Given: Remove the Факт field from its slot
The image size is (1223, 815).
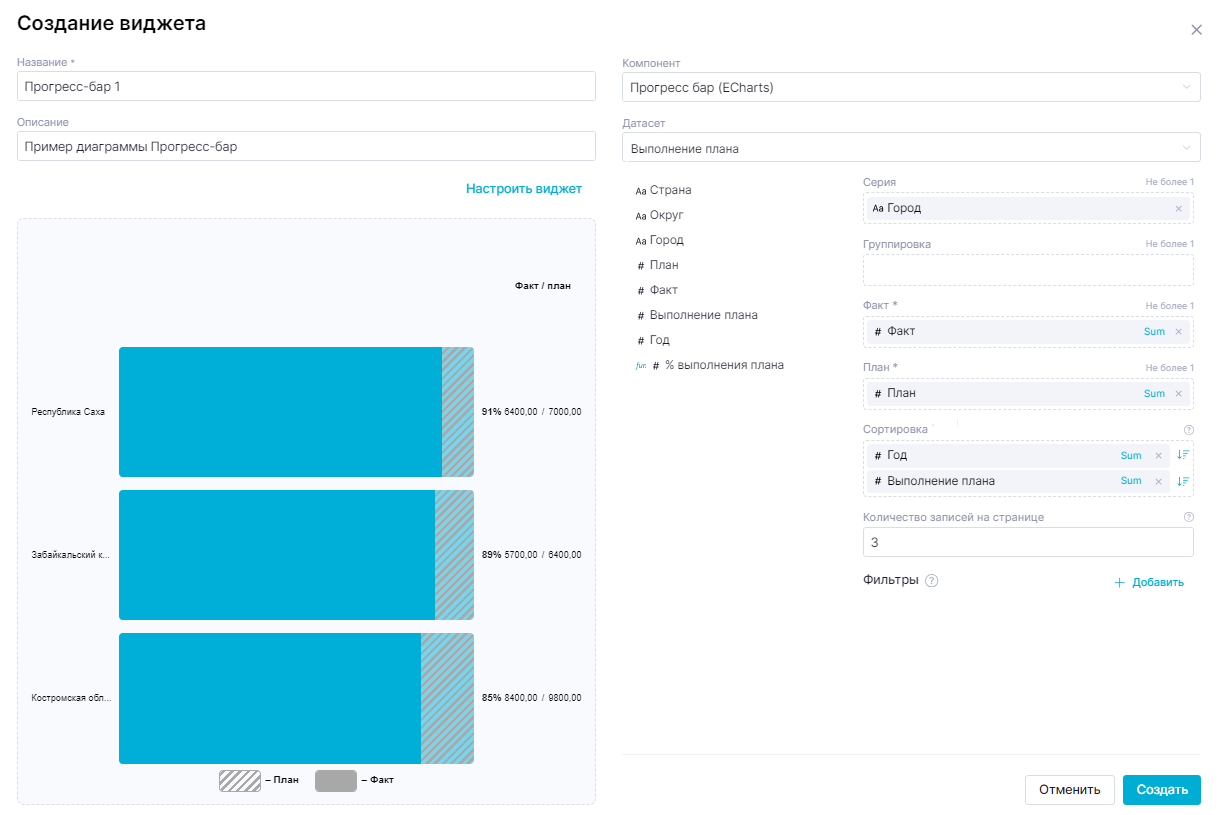Looking at the screenshot, I should coord(1178,331).
